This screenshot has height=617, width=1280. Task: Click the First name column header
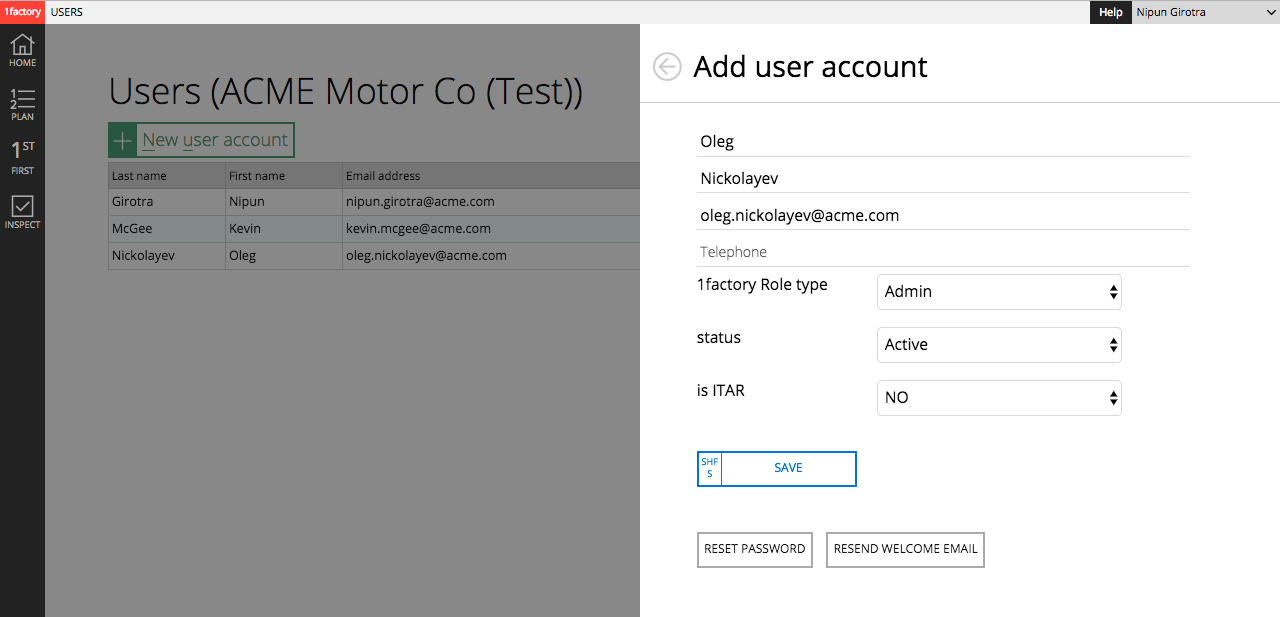(x=284, y=176)
